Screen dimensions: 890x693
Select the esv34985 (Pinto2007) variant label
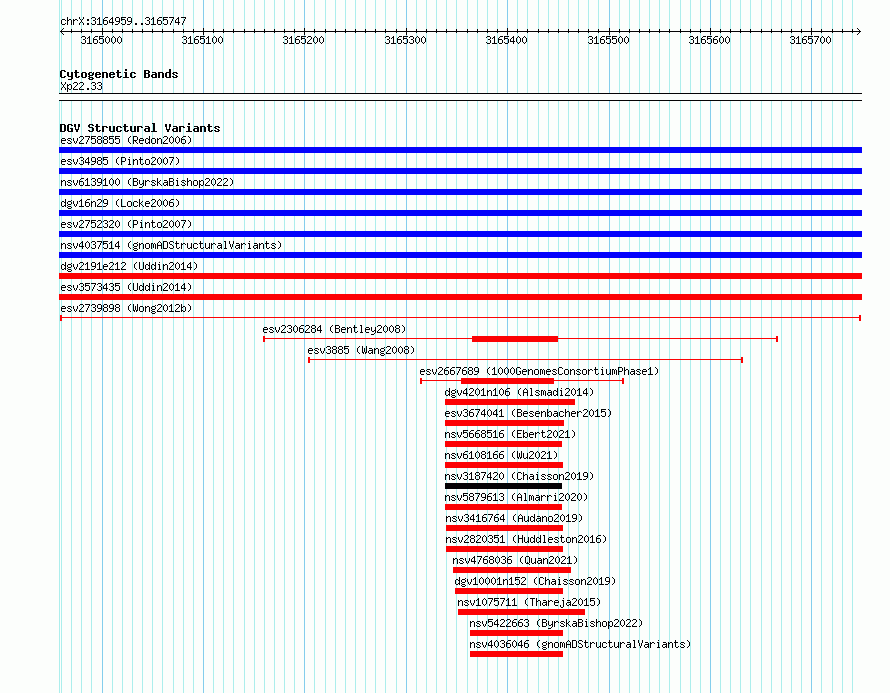[120, 161]
